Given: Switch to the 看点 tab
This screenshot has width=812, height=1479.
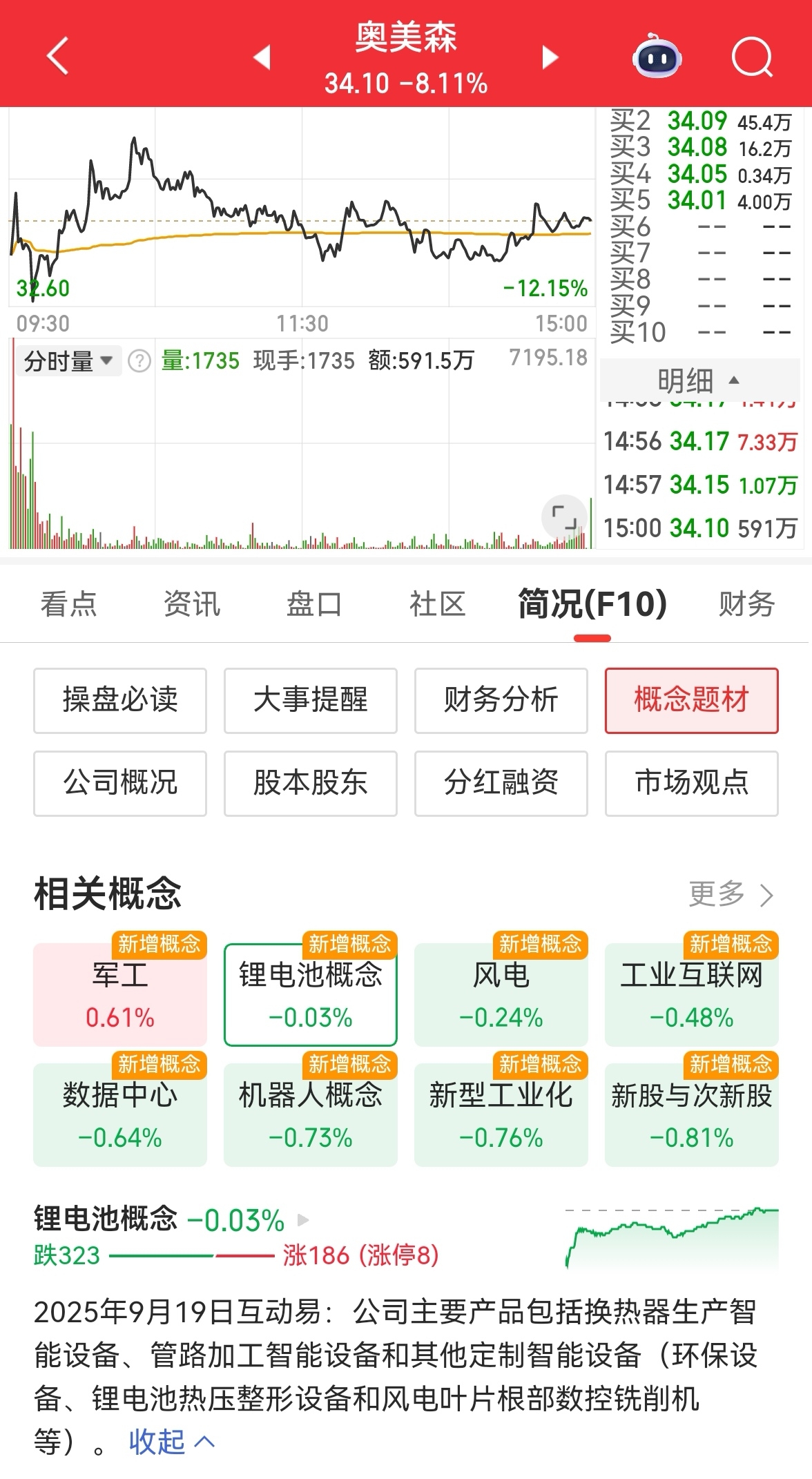Looking at the screenshot, I should pyautogui.click(x=68, y=604).
